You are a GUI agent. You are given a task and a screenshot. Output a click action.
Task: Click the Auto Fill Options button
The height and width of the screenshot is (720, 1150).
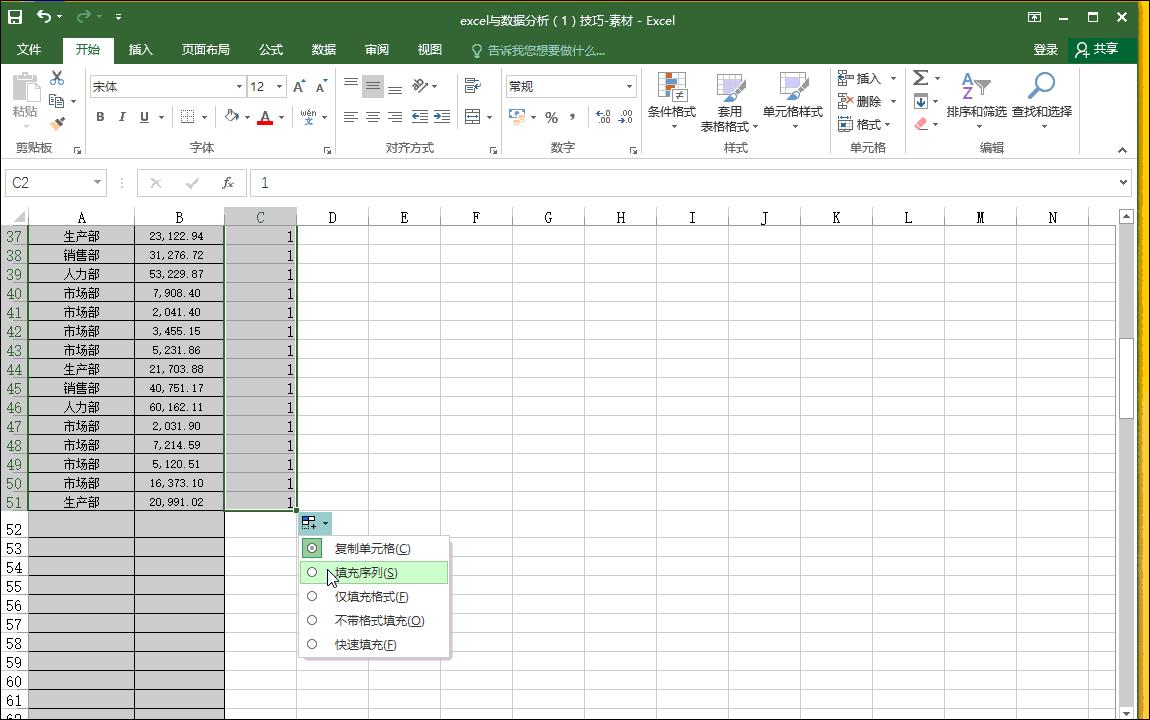click(315, 523)
